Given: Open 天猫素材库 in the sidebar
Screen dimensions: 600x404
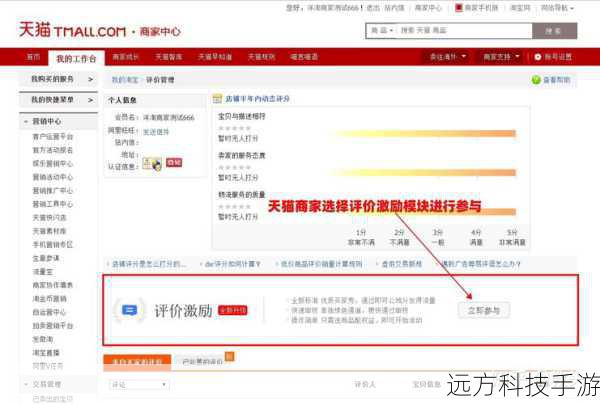Looking at the screenshot, I should 49,231.
